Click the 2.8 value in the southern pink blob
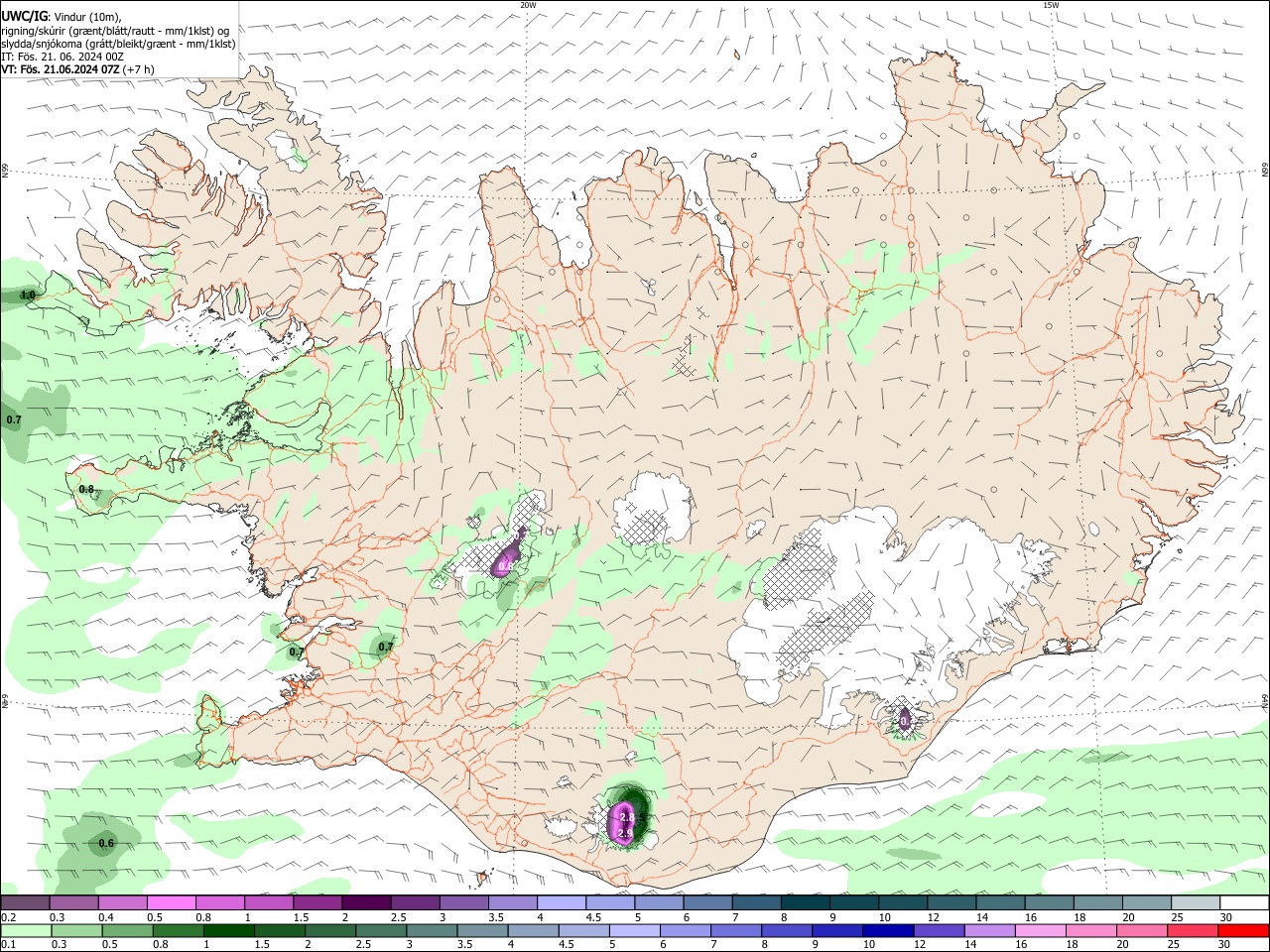The width and height of the screenshot is (1270, 952). coord(626,817)
